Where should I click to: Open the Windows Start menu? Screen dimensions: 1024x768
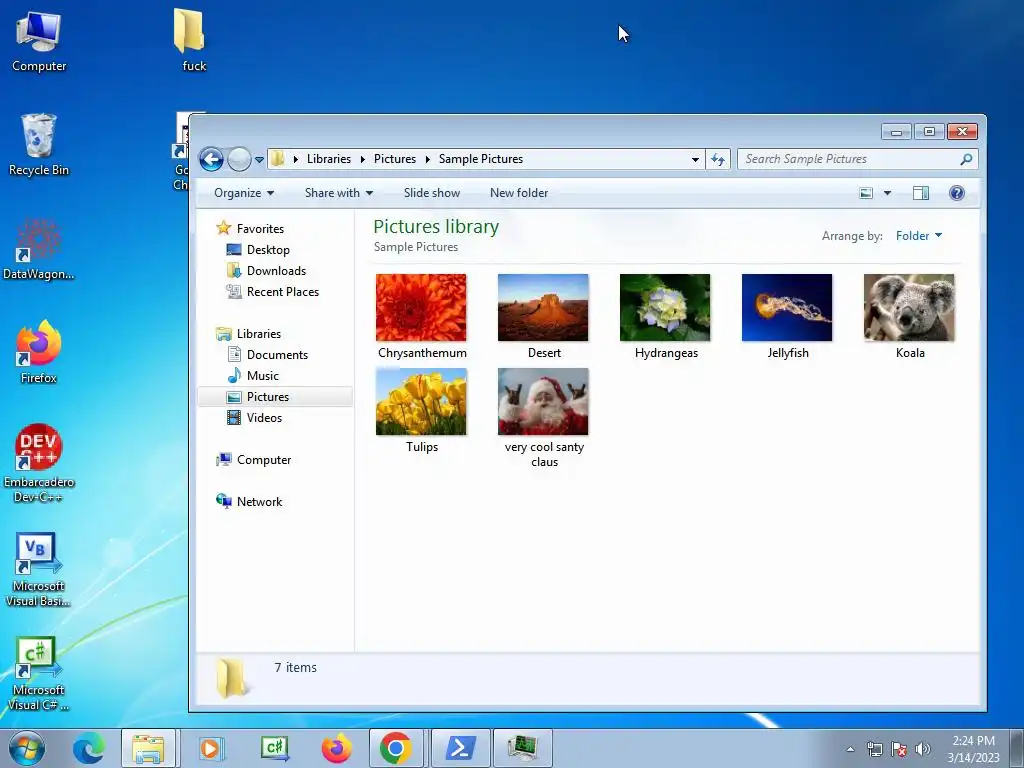tap(27, 748)
